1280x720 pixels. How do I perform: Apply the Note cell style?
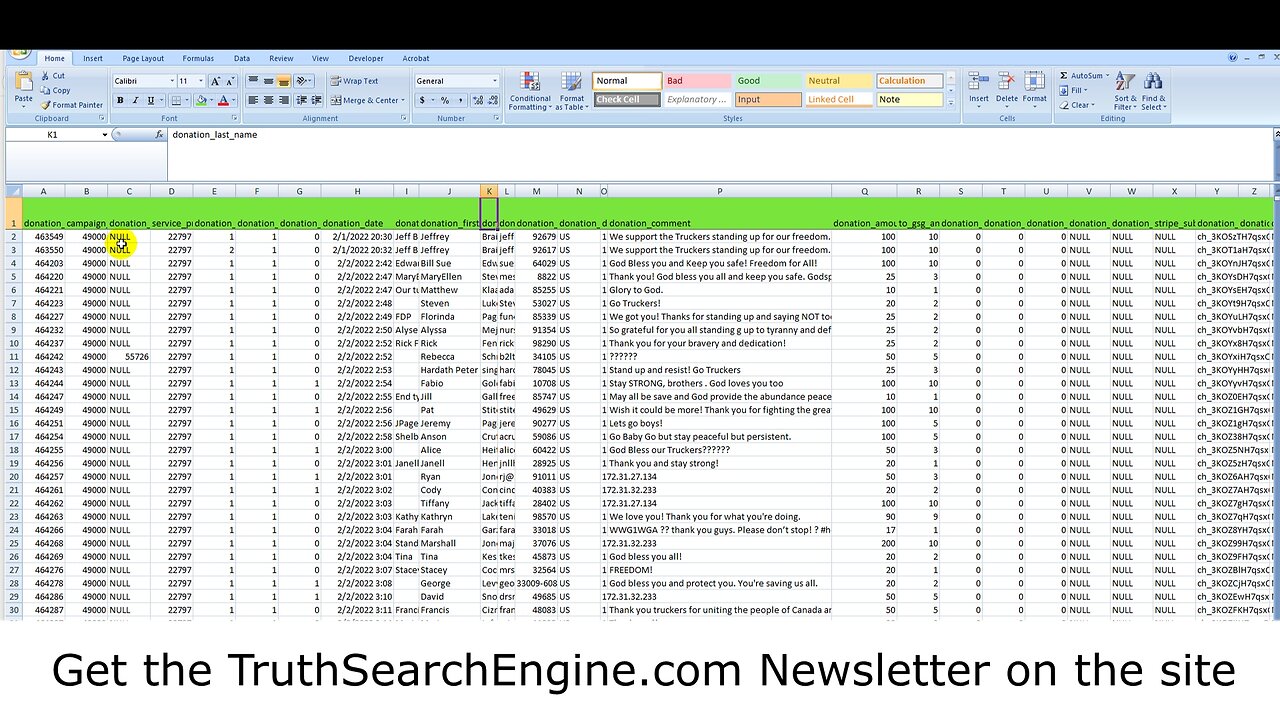tap(909, 100)
